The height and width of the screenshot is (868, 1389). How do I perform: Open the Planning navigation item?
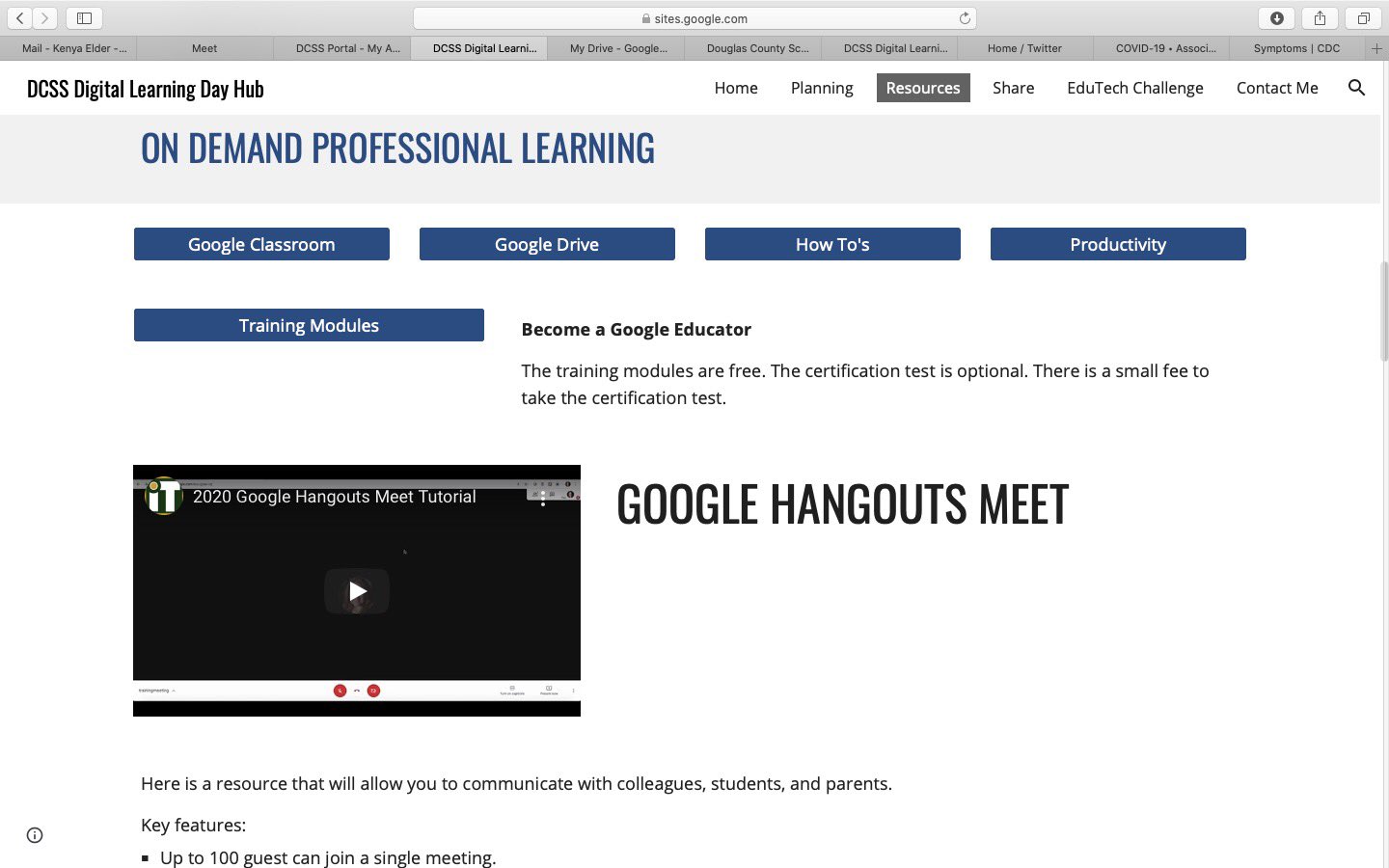coord(822,88)
